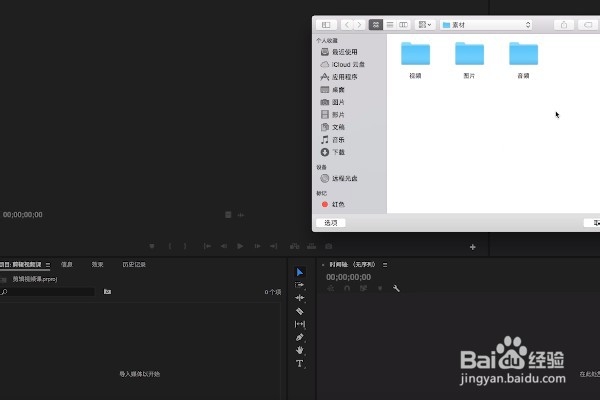Go to In point in monitor

pos(207,246)
